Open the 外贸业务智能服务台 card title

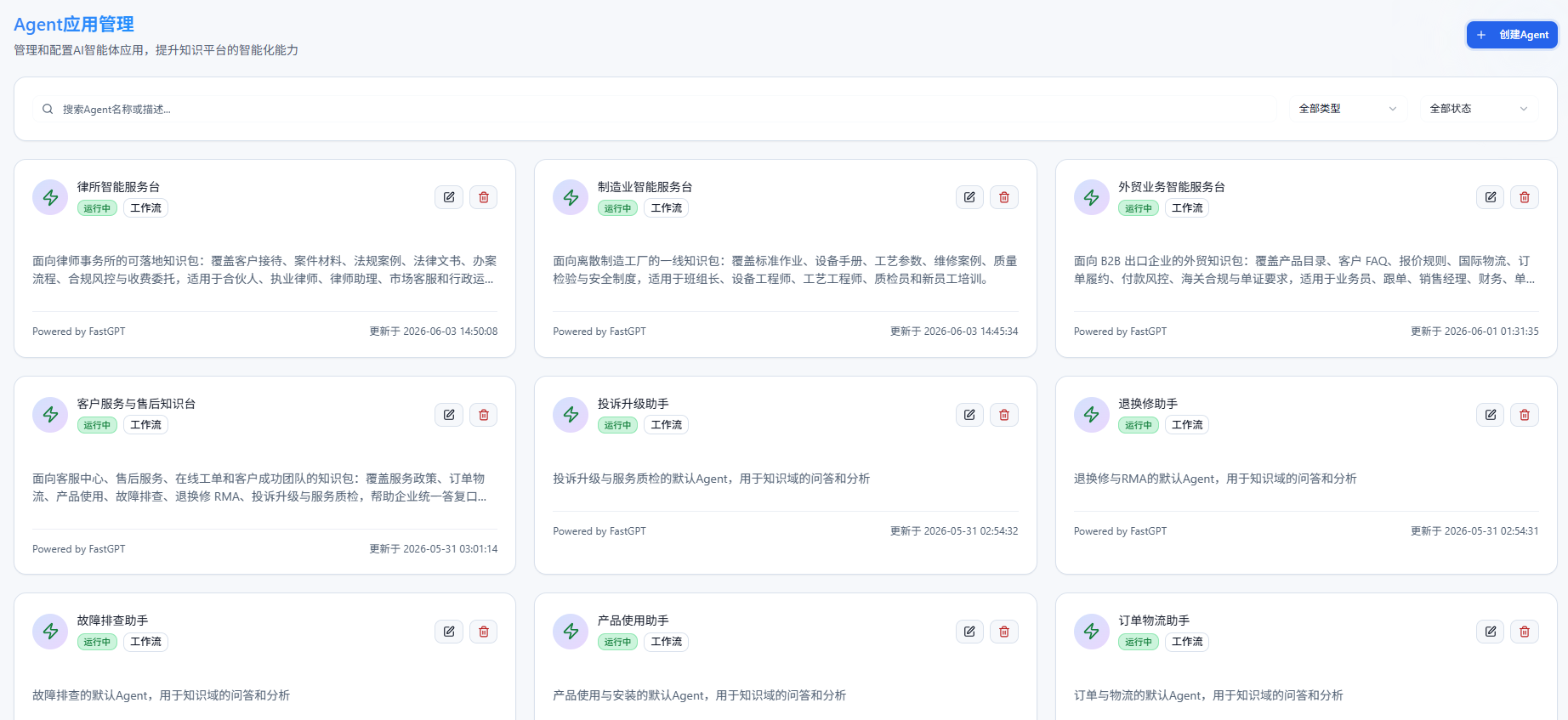pos(1172,187)
